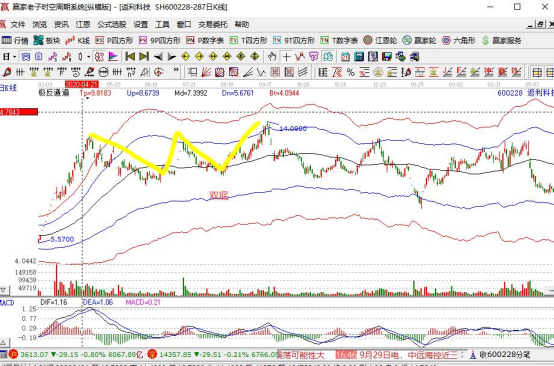
Task: Open the T四方形 time square
Action: (248, 41)
